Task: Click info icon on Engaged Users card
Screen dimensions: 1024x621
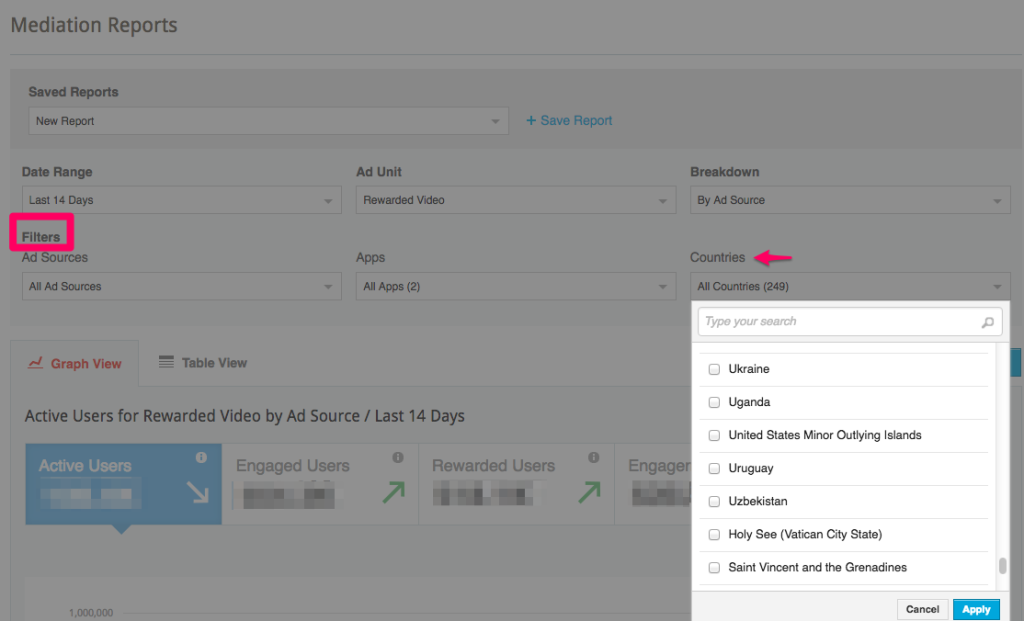Action: (398, 458)
